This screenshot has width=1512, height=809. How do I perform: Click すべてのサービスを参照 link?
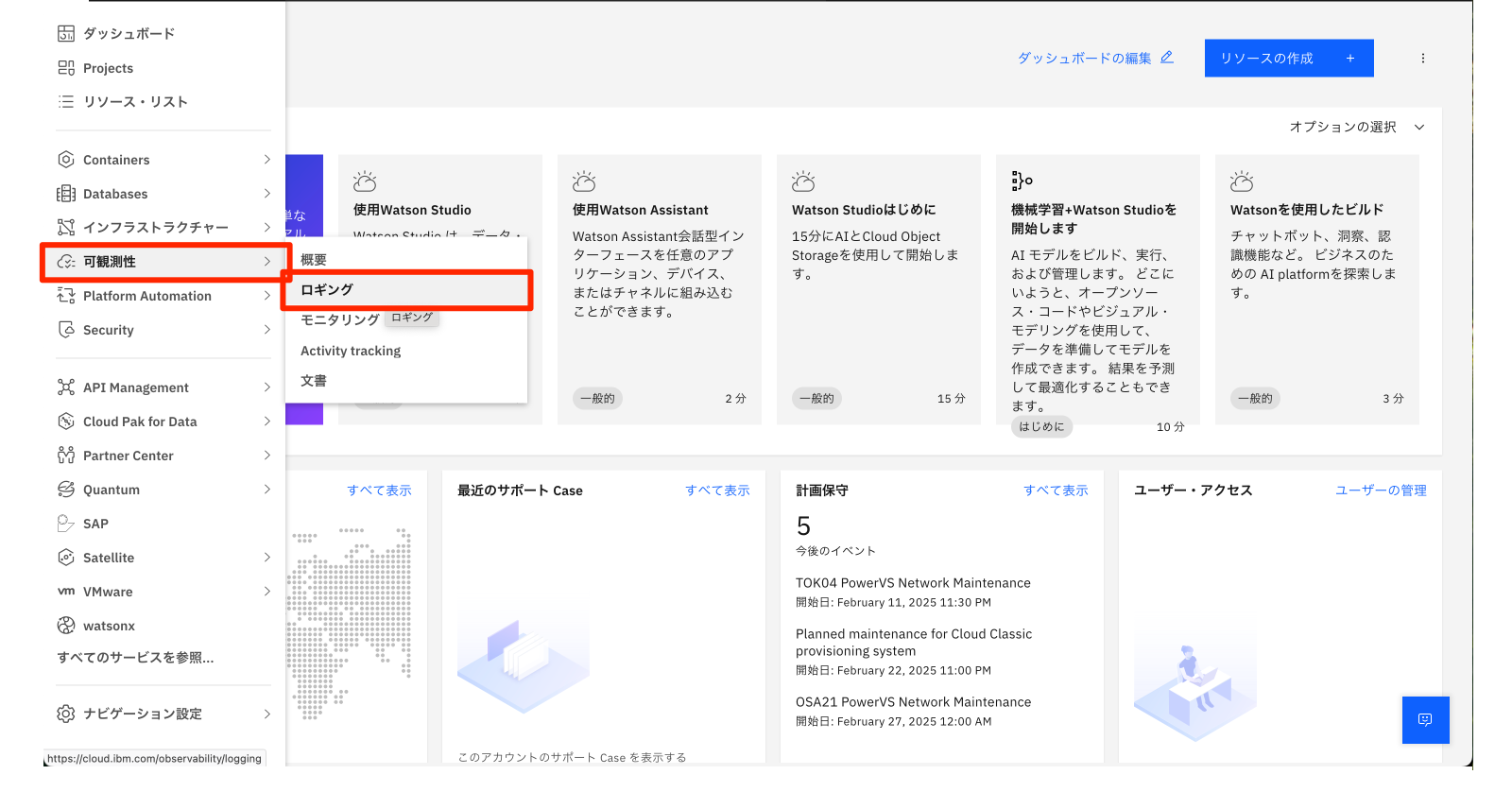(x=135, y=658)
